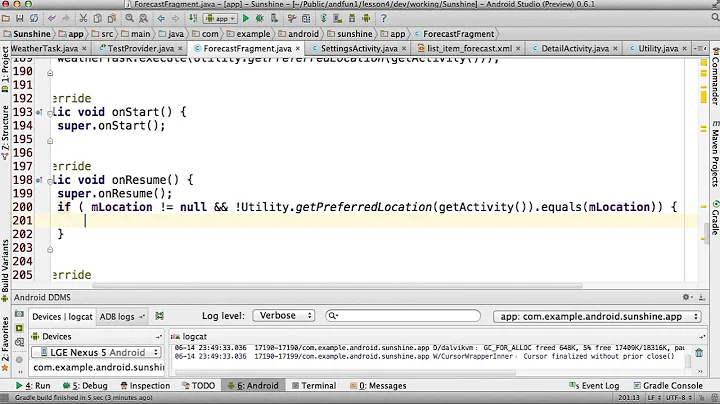Click the DDMS screenshot camera icon

[x=19, y=314]
